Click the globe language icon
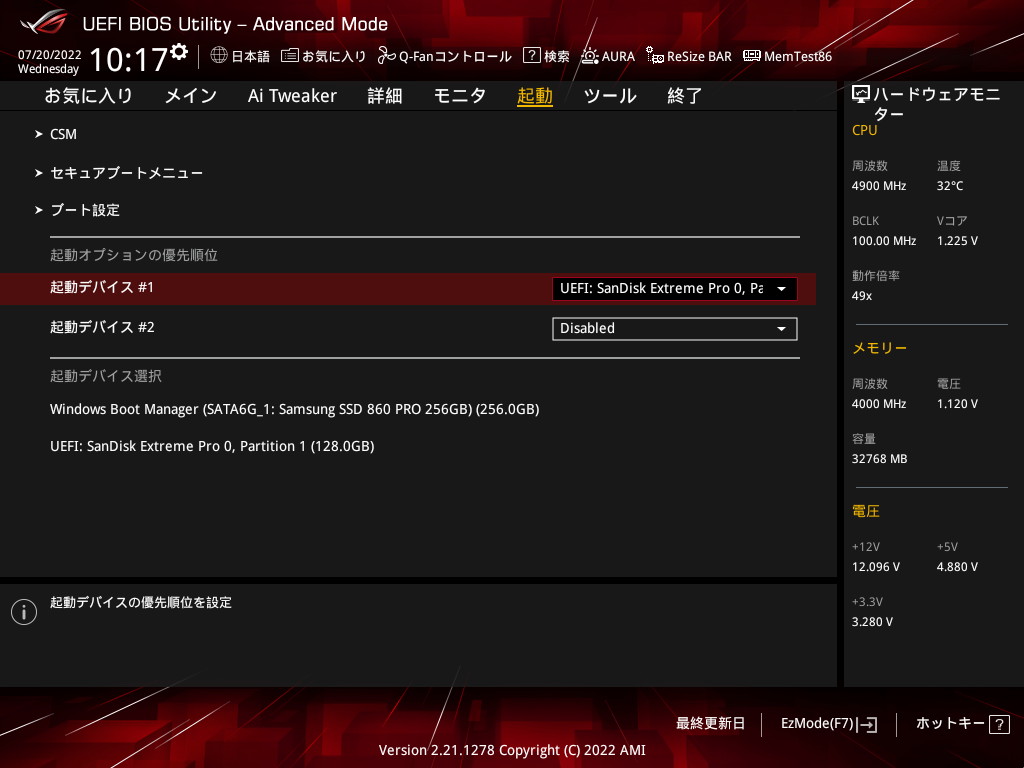The image size is (1024, 768). 219,56
